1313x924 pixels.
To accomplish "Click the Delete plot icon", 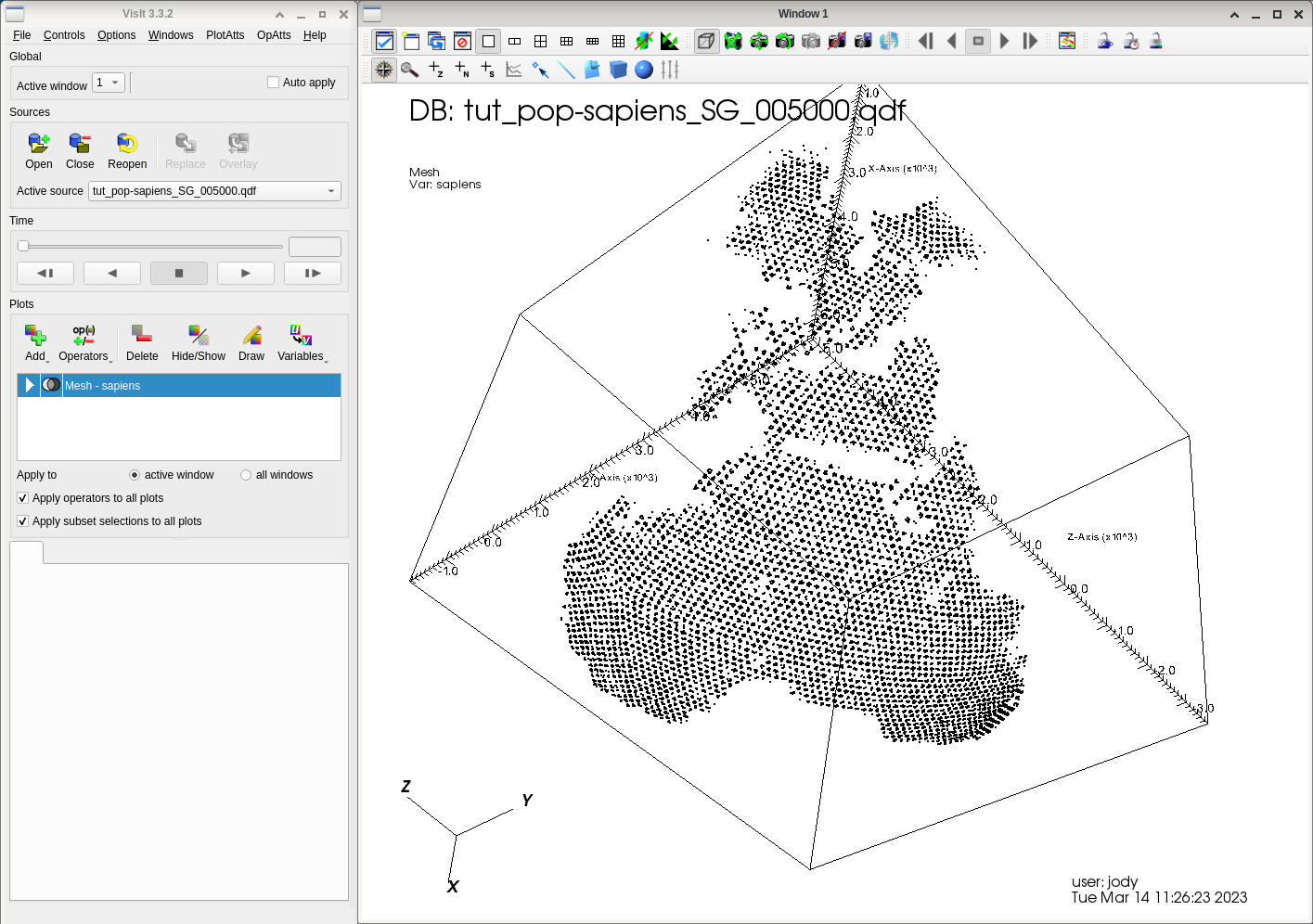I will point(142,335).
